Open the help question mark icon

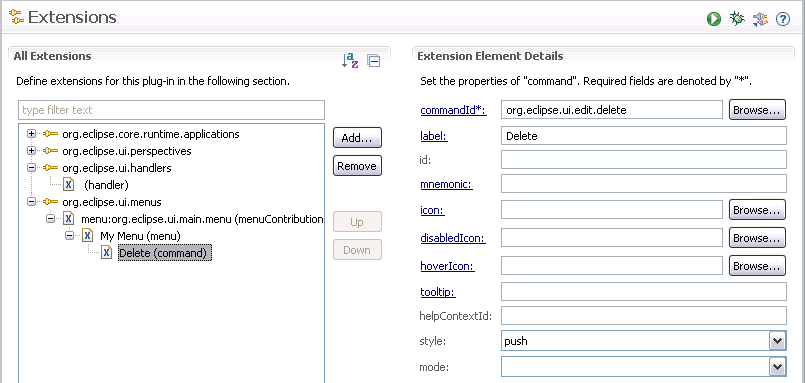(782, 20)
